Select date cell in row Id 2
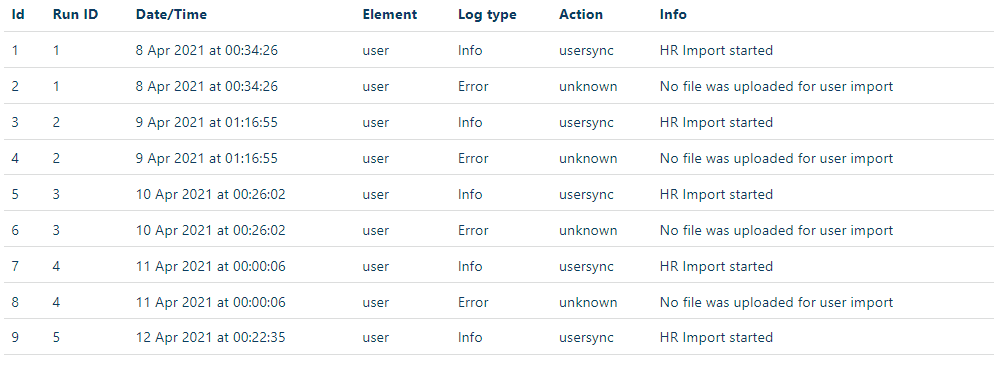1007x368 pixels. tap(207, 86)
